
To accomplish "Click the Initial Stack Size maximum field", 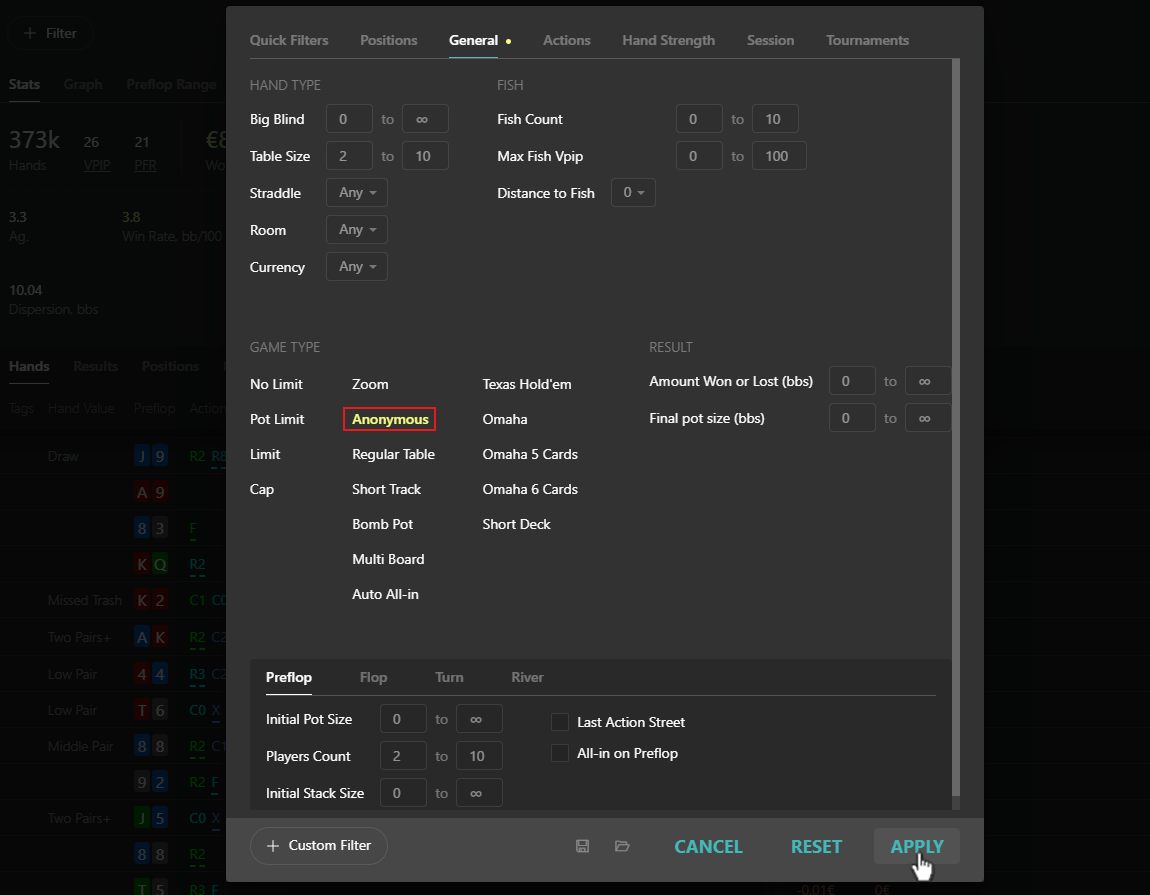I will 479,793.
